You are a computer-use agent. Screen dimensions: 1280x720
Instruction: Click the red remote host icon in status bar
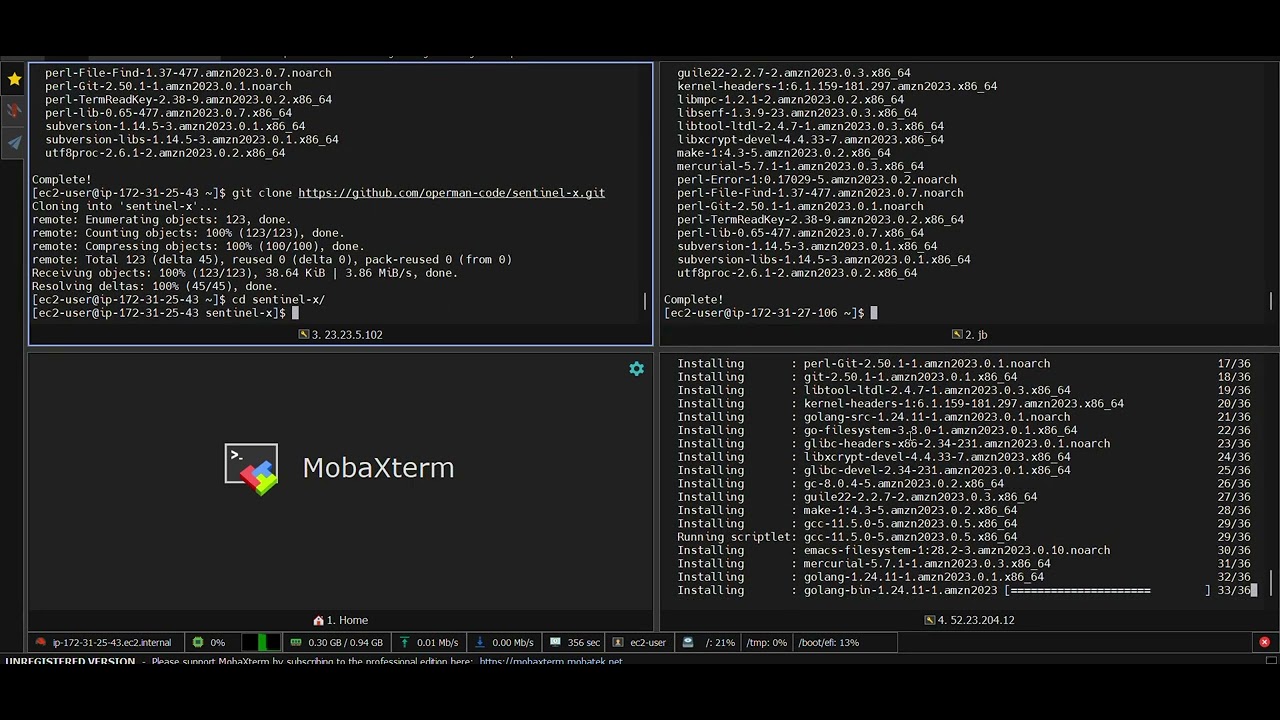coord(40,642)
